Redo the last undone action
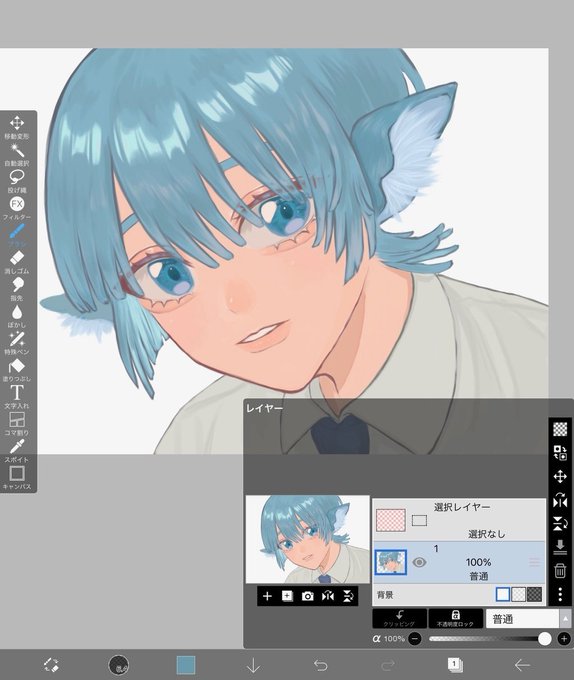Screen dimensions: 574x680 (x=388, y=665)
